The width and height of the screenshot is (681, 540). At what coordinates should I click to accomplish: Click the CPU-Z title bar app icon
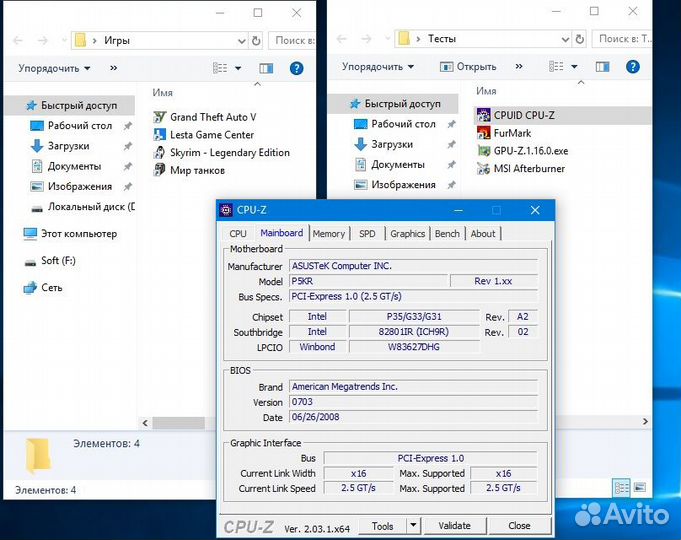pyautogui.click(x=225, y=210)
